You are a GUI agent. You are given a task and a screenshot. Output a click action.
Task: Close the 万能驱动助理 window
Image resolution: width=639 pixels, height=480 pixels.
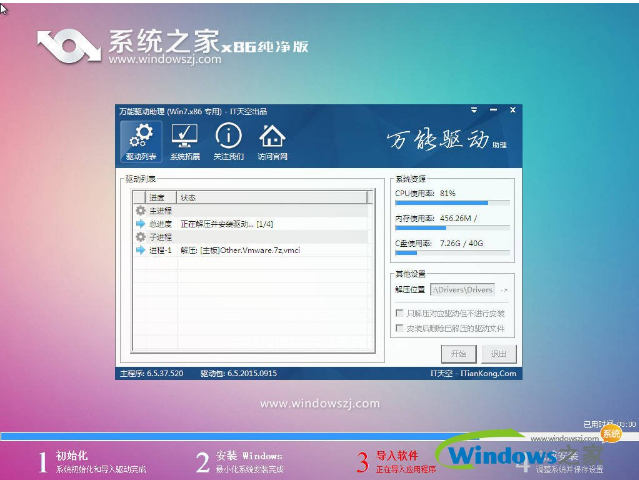[x=513, y=110]
